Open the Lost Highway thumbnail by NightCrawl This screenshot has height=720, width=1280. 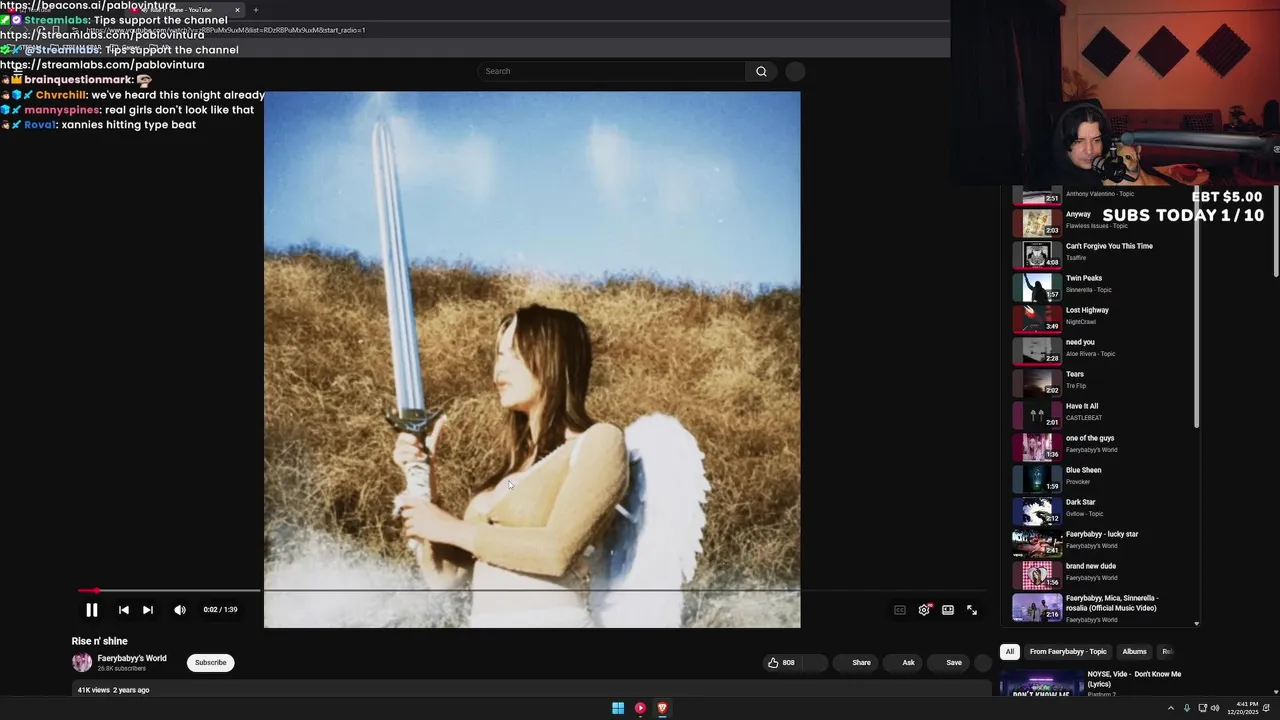(x=1037, y=318)
